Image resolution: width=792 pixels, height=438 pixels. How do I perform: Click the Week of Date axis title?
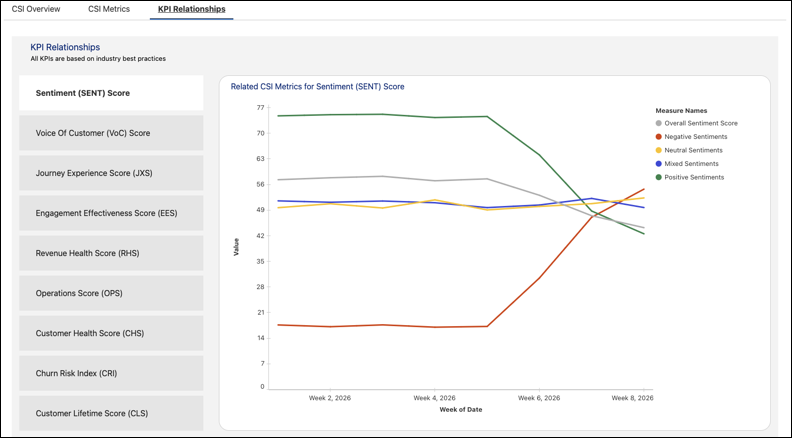coord(461,410)
